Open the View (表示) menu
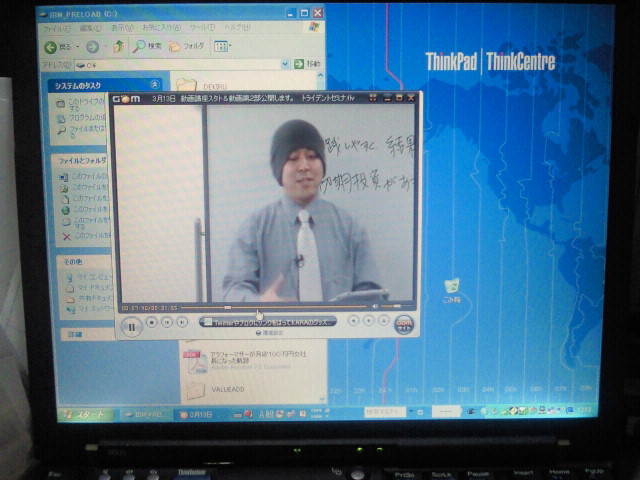640x480 pixels. pyautogui.click(x=122, y=28)
